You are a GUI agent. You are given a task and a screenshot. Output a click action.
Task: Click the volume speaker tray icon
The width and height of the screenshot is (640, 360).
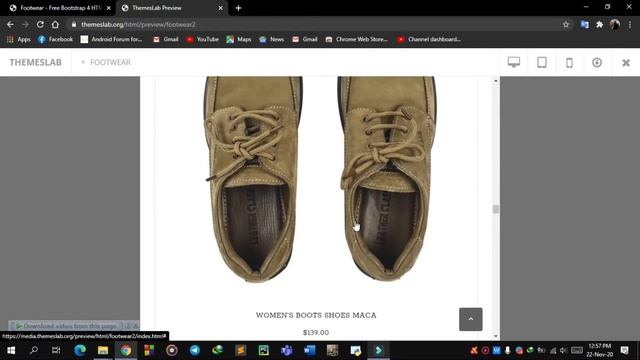pos(563,350)
